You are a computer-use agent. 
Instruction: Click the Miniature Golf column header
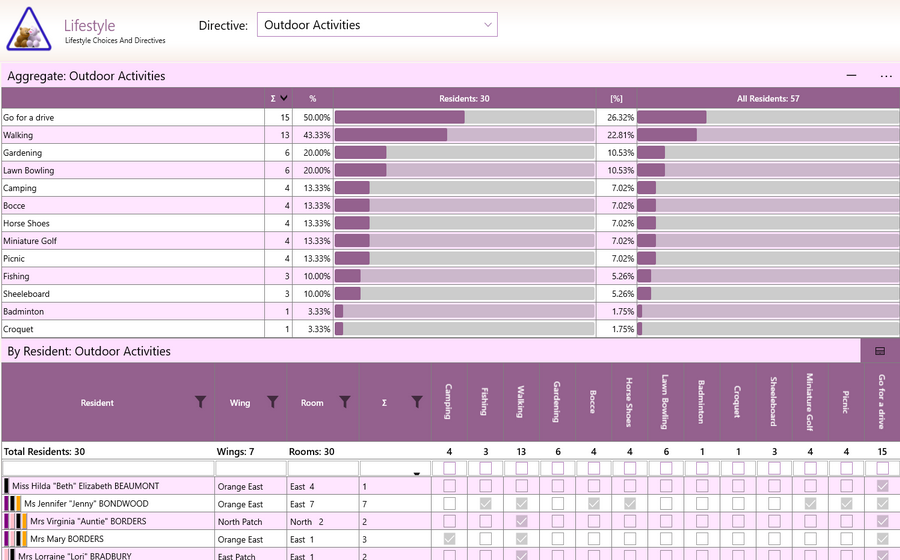coord(810,402)
